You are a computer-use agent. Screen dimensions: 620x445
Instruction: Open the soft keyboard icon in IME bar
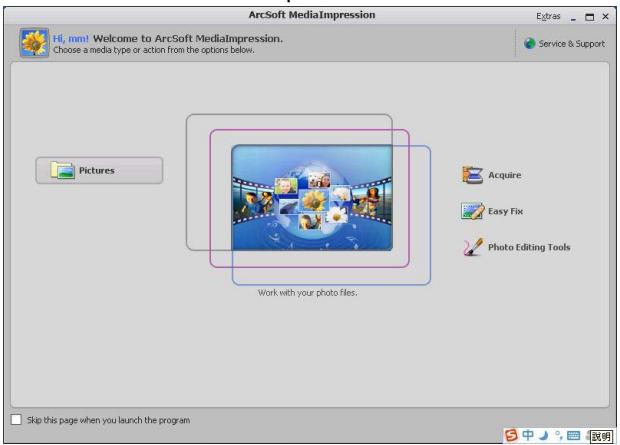573,436
